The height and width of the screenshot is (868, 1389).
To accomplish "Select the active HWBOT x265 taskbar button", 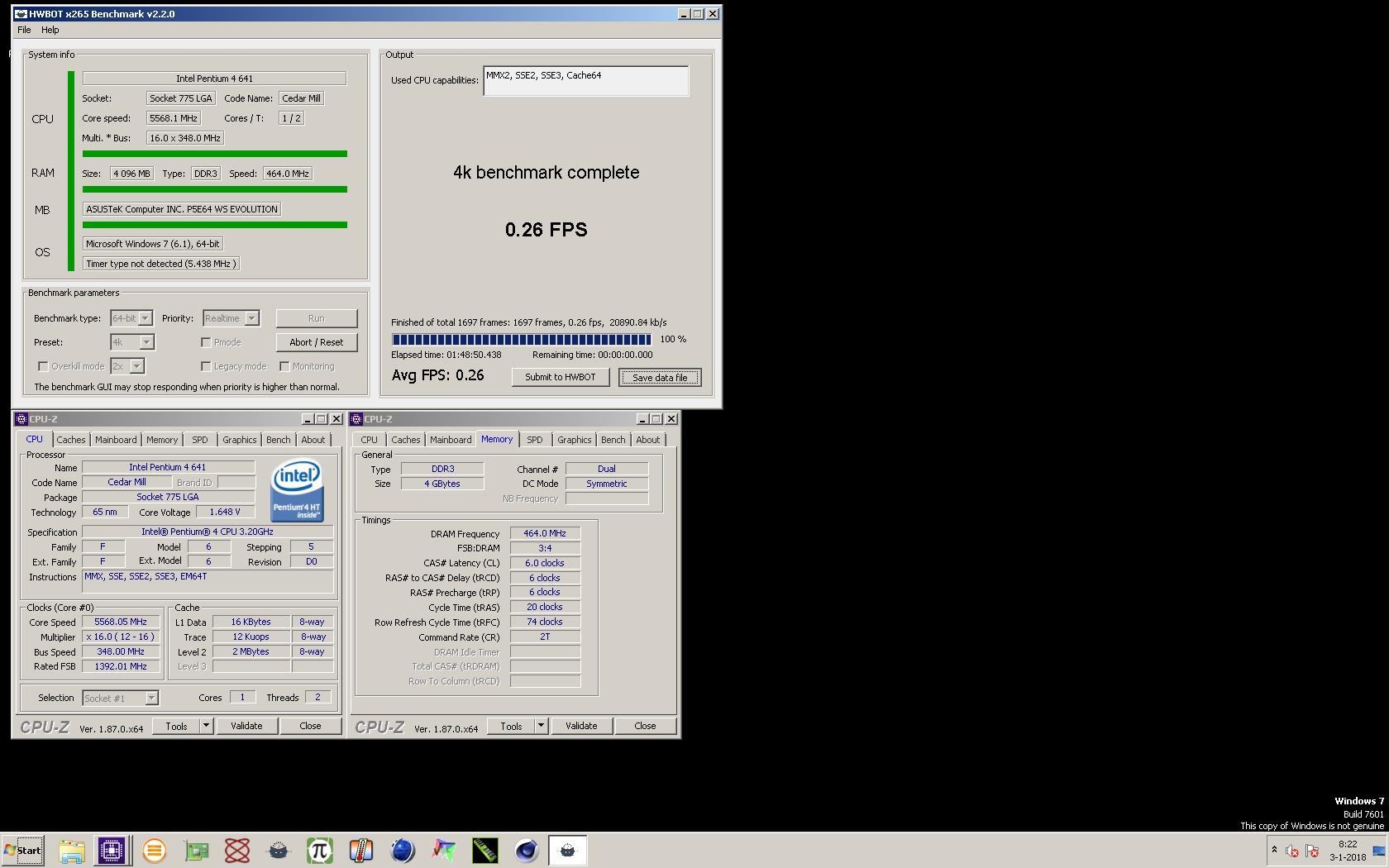I will tap(568, 850).
